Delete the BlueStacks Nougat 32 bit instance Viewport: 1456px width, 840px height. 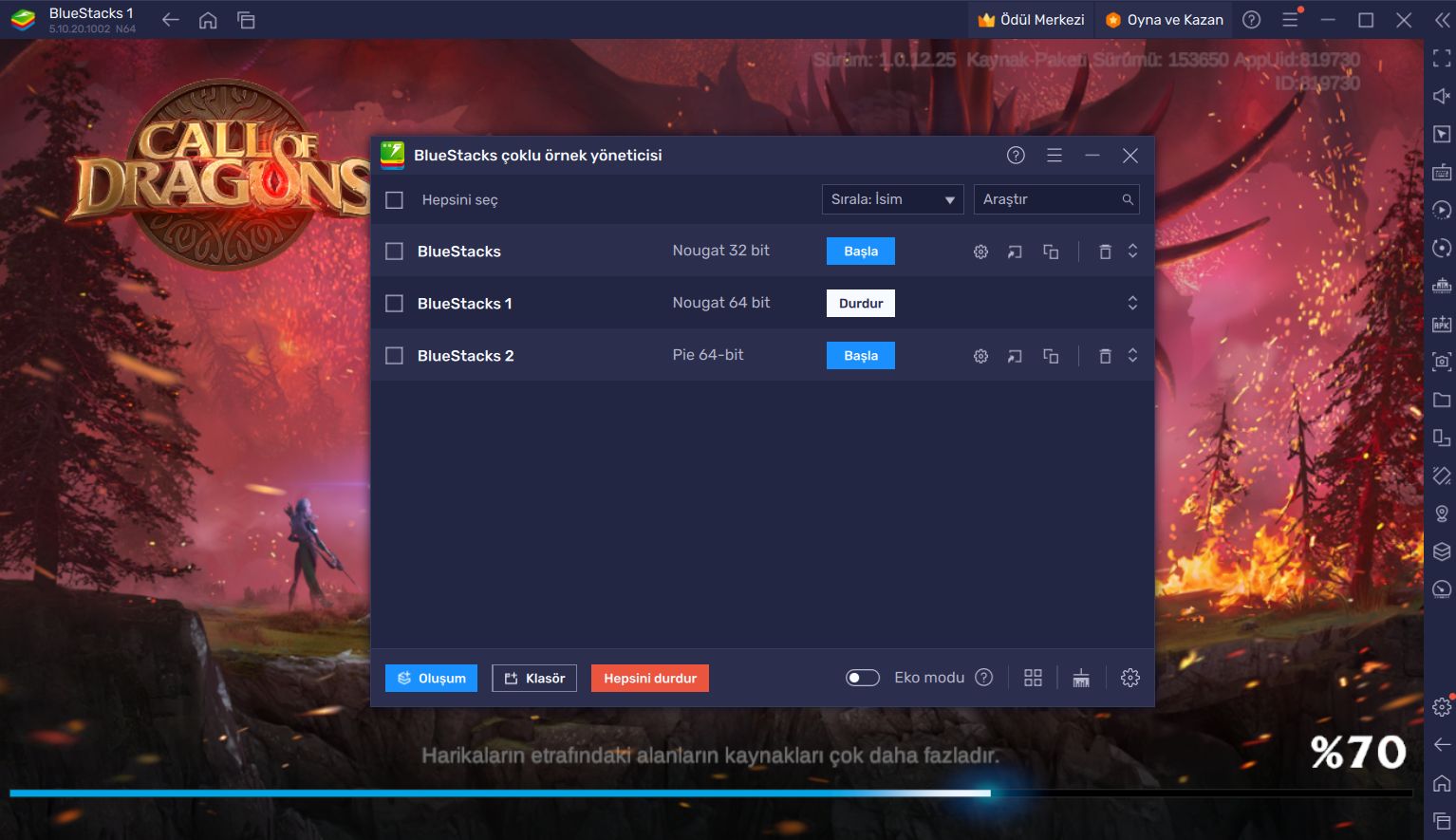(x=1105, y=252)
